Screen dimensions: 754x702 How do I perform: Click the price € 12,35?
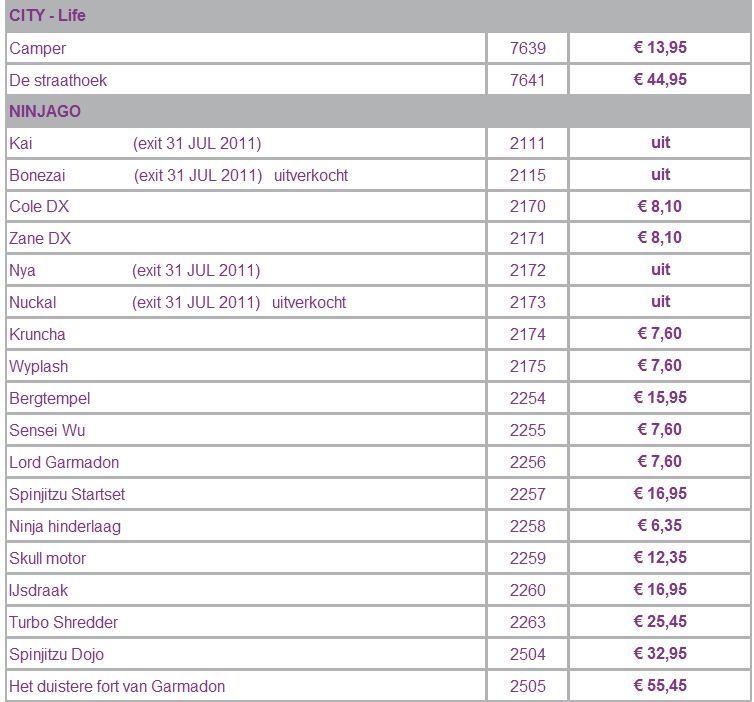(660, 557)
